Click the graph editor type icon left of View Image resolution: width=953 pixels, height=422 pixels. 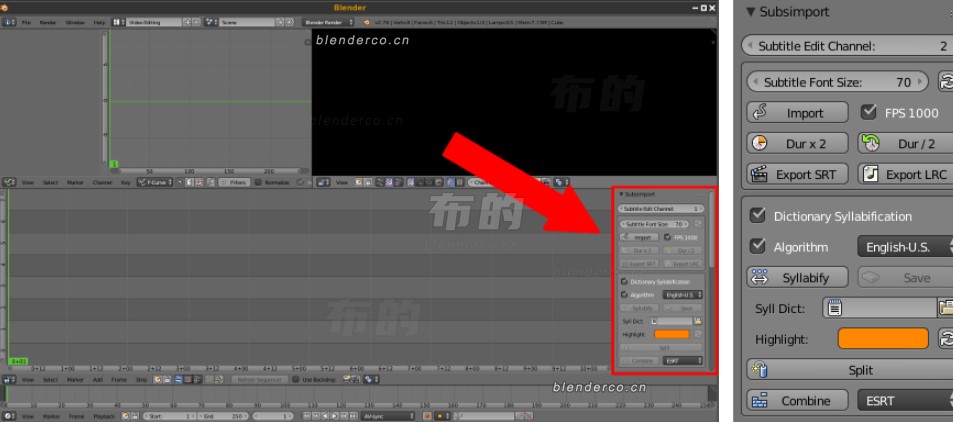9,182
